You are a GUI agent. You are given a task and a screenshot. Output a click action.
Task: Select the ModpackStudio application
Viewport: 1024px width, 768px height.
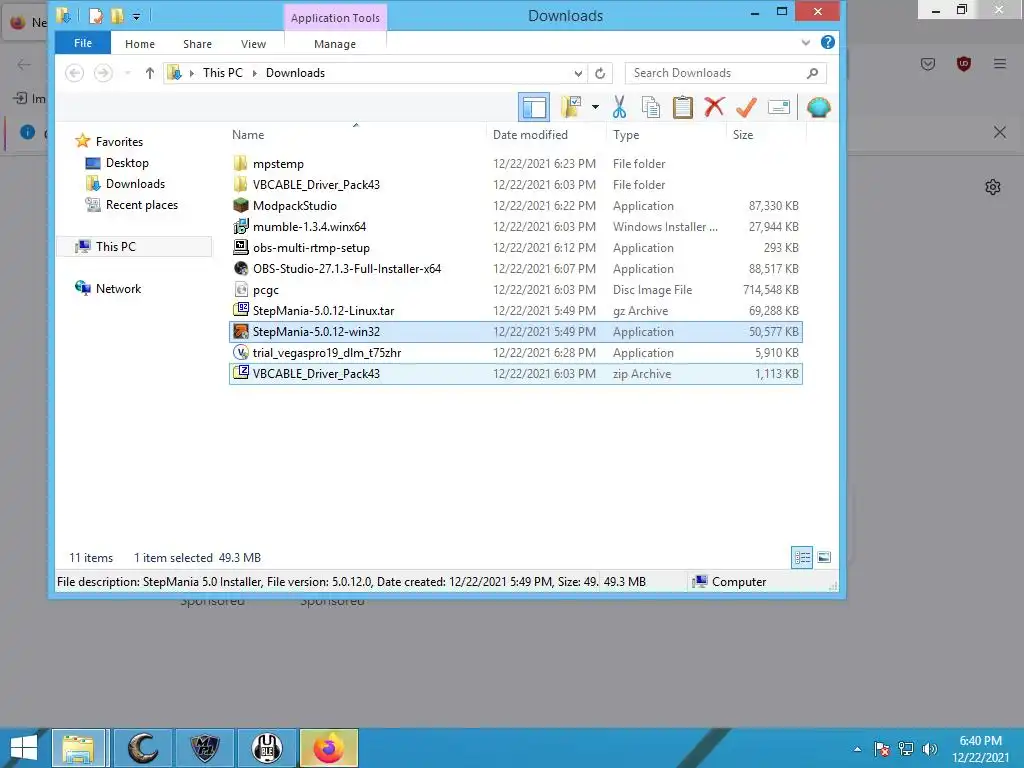(x=516, y=206)
